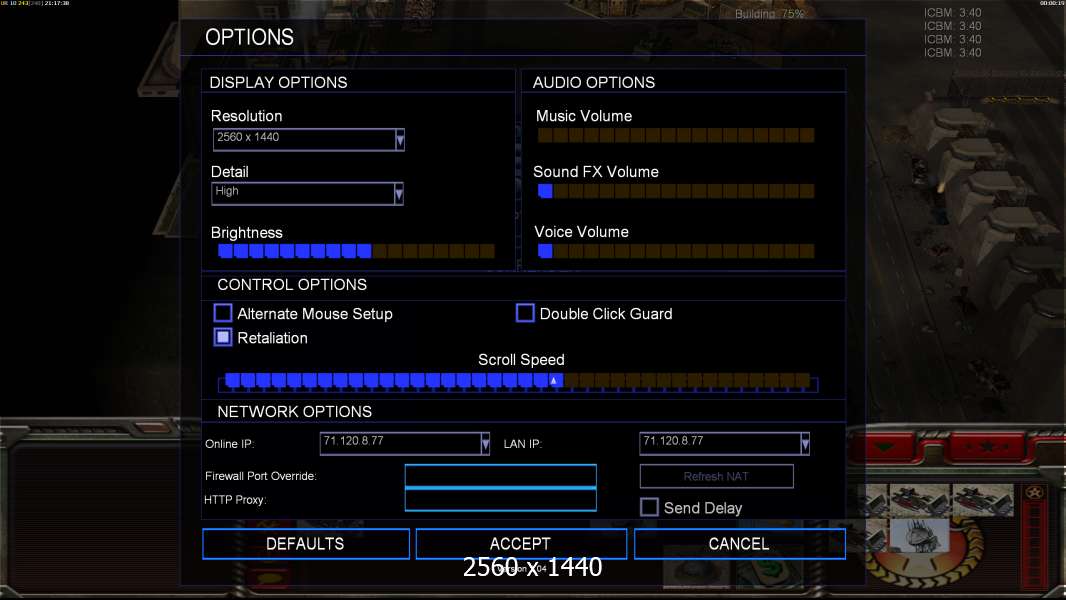Viewport: 1066px width, 600px height.
Task: Click the first ICBM 3:40 timer
Action: 952,13
